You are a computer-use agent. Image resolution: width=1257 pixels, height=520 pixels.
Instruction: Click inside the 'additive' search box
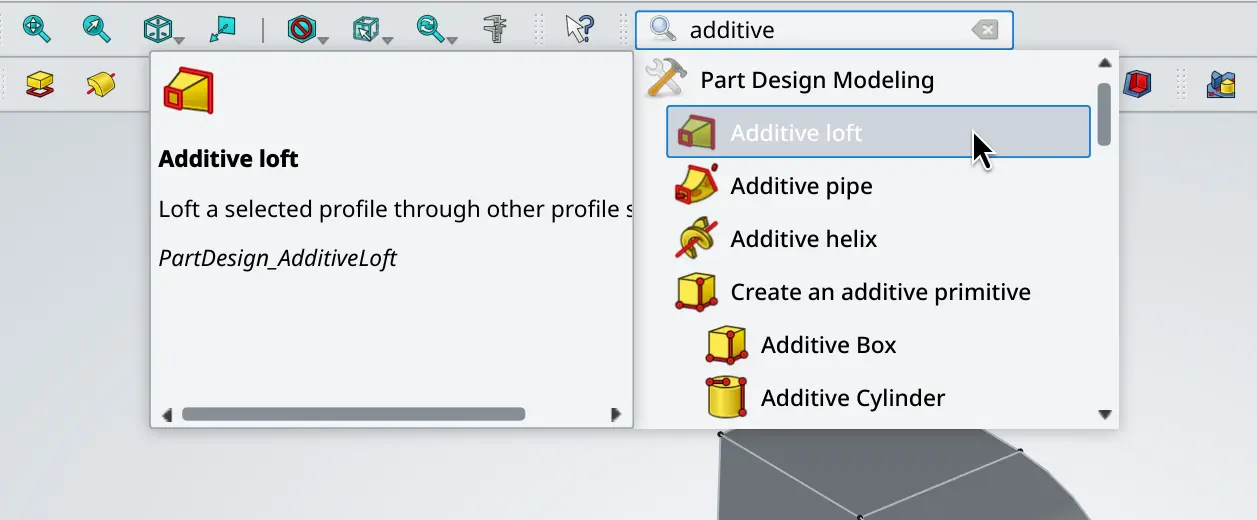820,30
